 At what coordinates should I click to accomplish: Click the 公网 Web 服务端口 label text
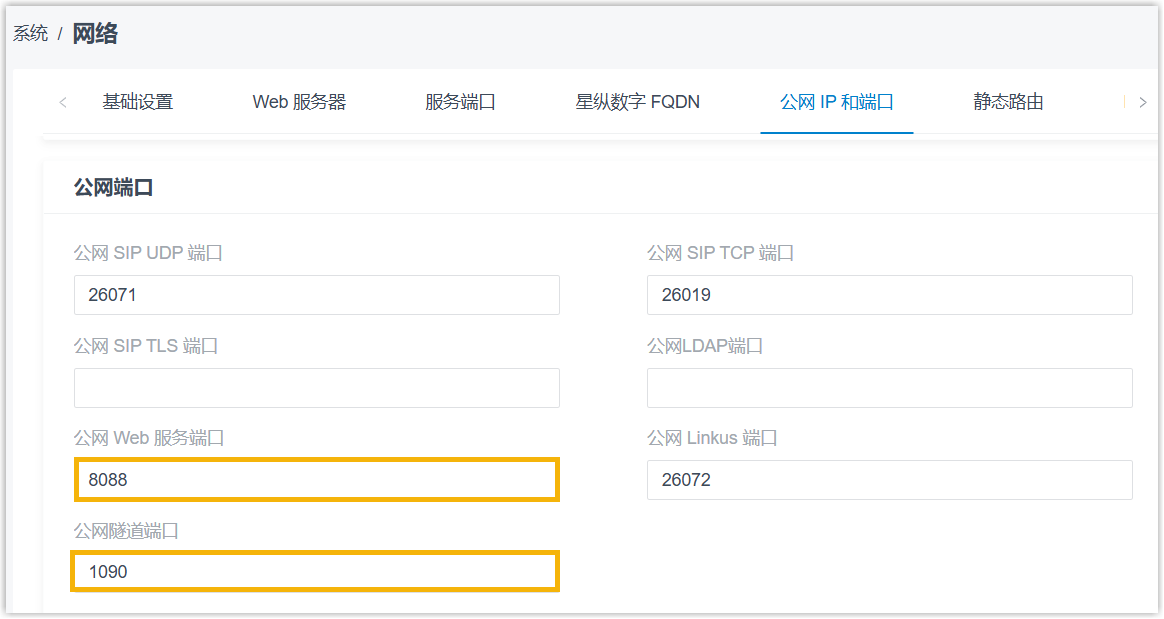pos(148,438)
